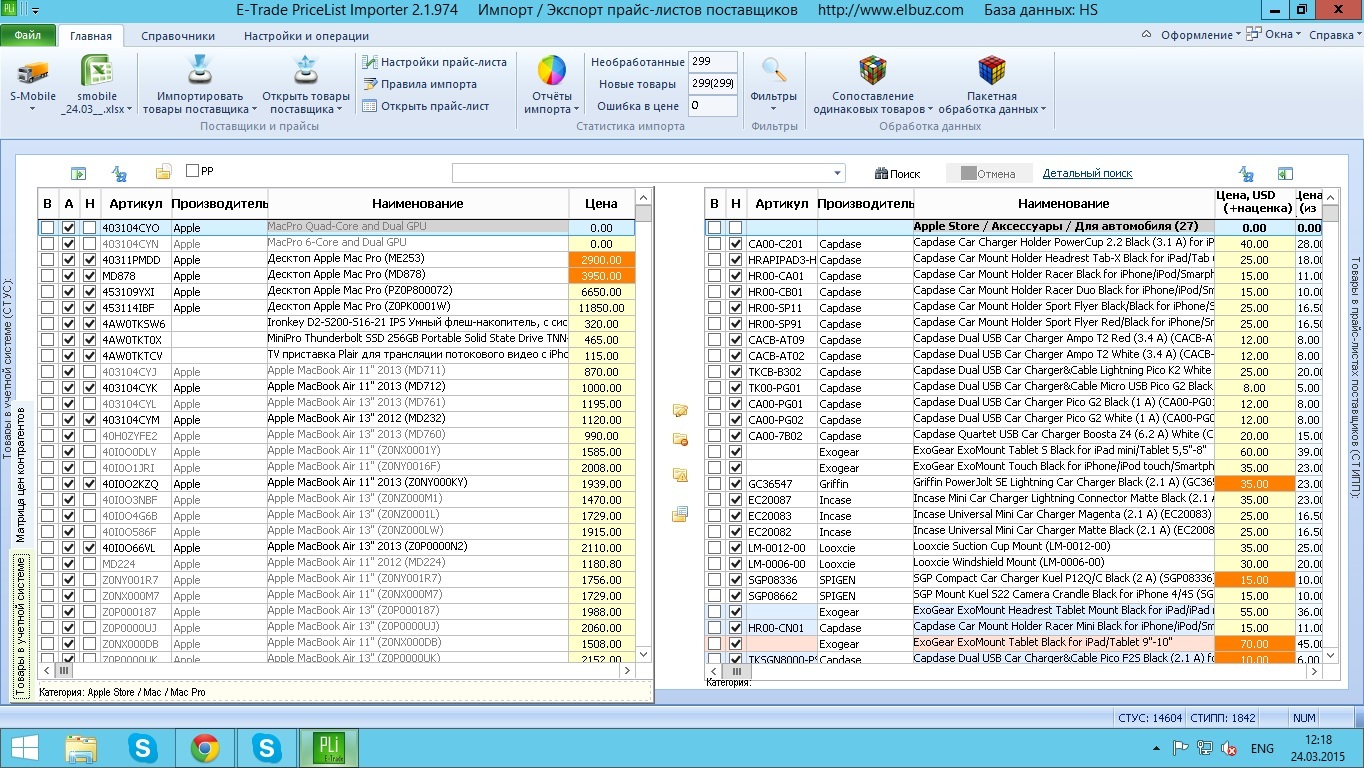
Task: Click the S-Mobile supplier truck icon
Action: (x=33, y=71)
